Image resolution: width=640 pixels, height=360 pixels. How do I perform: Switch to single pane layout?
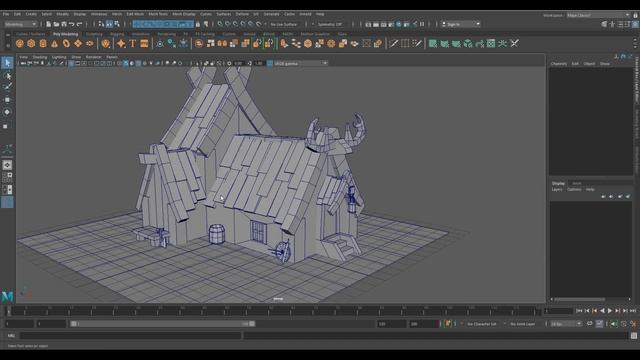(x=7, y=165)
